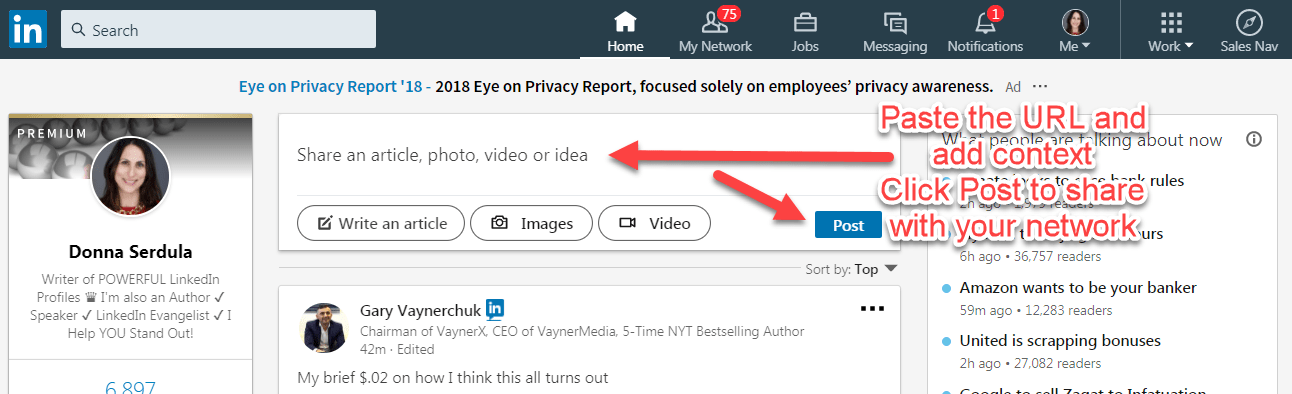Click the Messaging chat bubbles icon
The width and height of the screenshot is (1292, 394).
[895, 23]
